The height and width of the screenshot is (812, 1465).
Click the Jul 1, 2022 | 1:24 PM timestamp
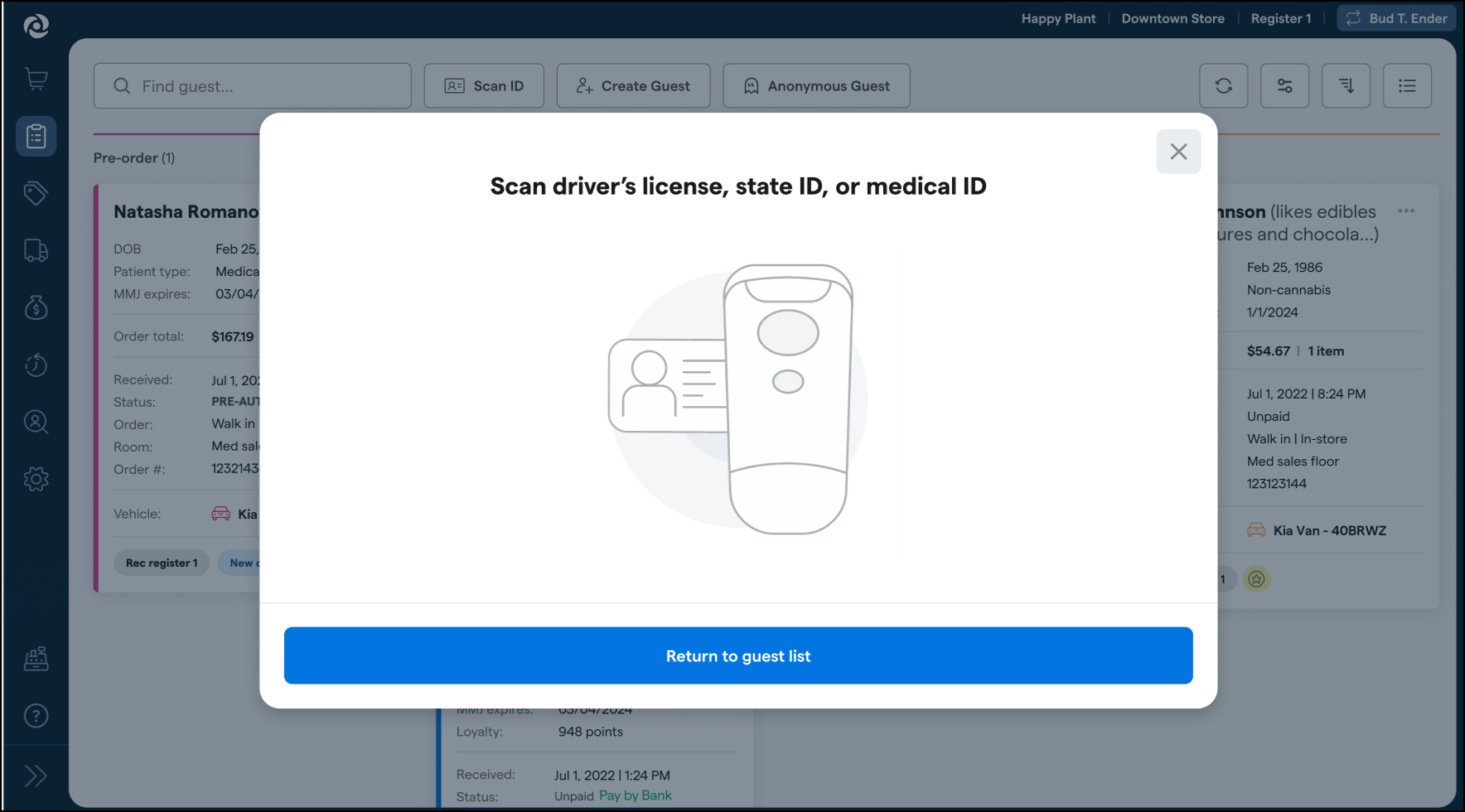[x=612, y=776]
